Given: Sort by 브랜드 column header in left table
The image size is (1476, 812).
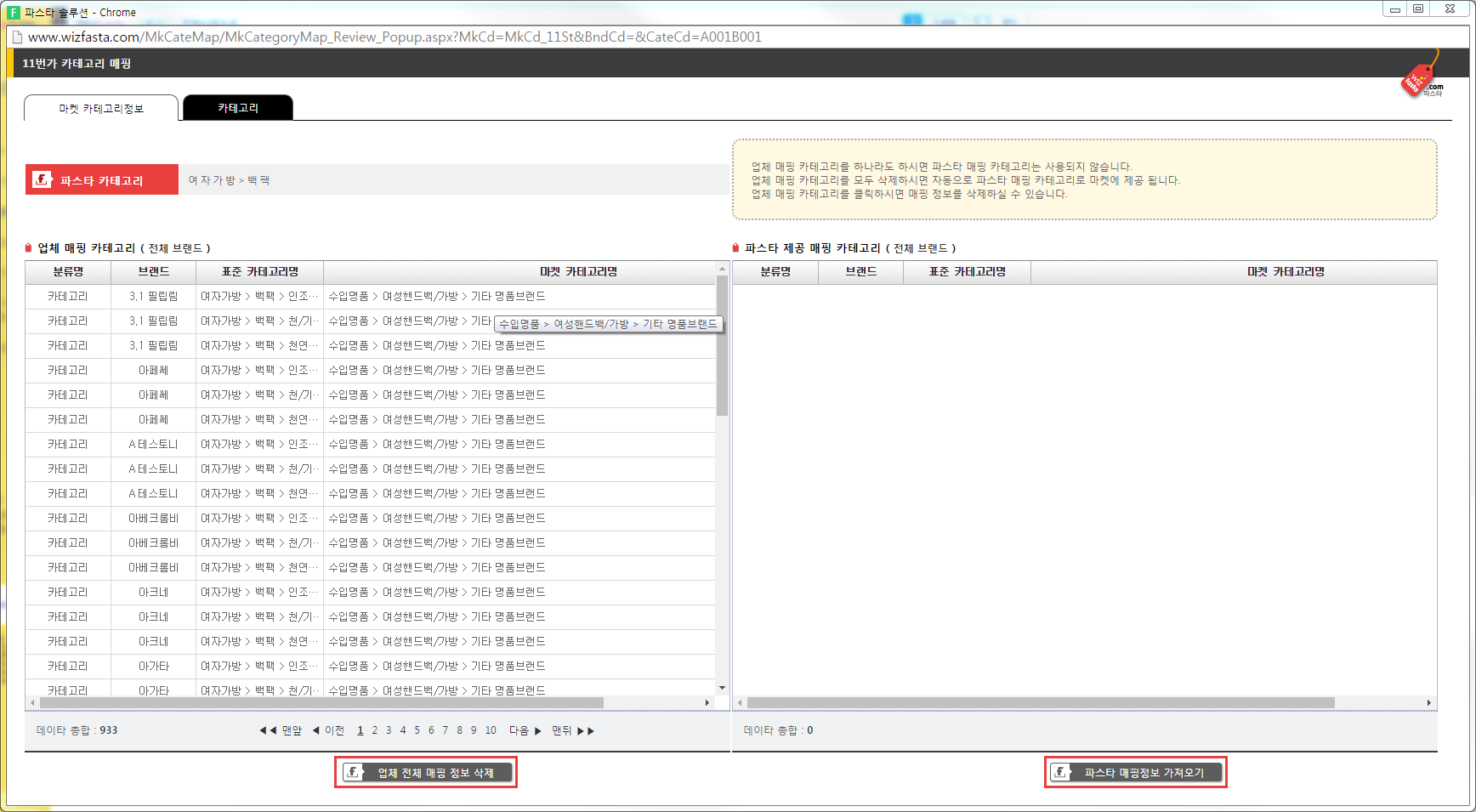Looking at the screenshot, I should (154, 272).
